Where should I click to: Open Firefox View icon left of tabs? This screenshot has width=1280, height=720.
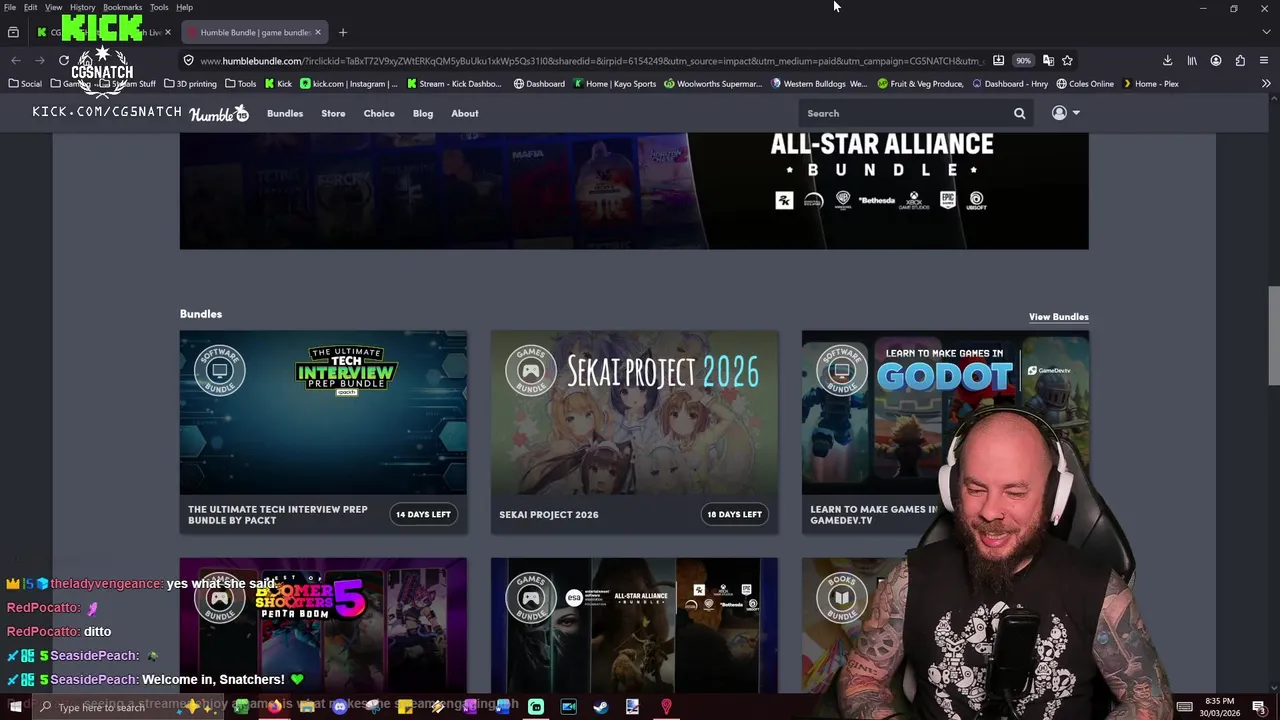pyautogui.click(x=13, y=32)
